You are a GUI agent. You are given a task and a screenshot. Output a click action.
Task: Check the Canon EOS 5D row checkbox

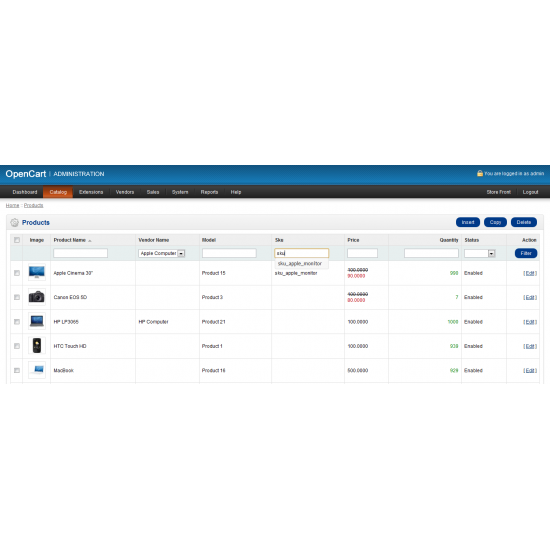pyautogui.click(x=16, y=297)
